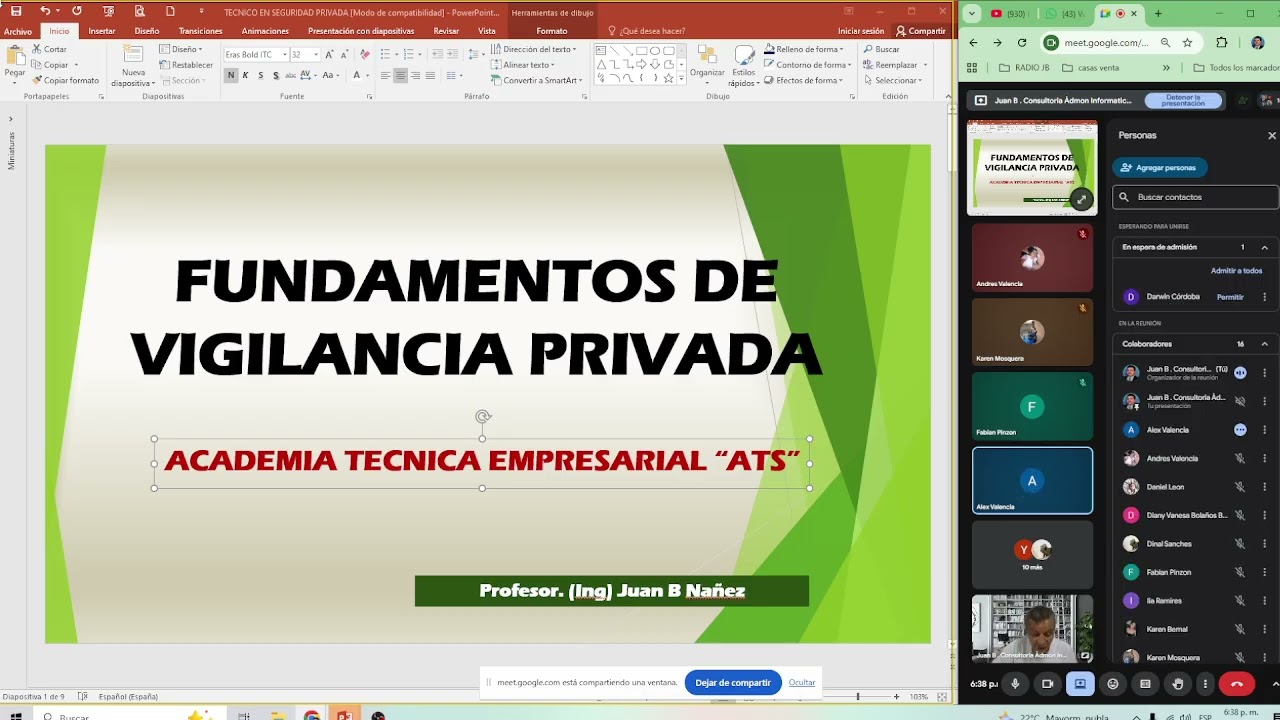Apply italic formatting with the K button
The image size is (1280, 720).
point(246,75)
